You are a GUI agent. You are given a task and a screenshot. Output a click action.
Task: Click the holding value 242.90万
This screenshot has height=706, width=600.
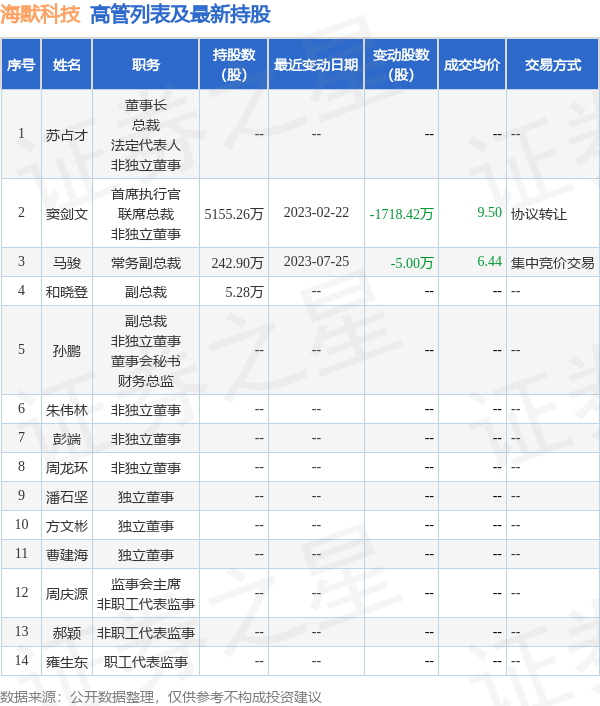(x=237, y=262)
